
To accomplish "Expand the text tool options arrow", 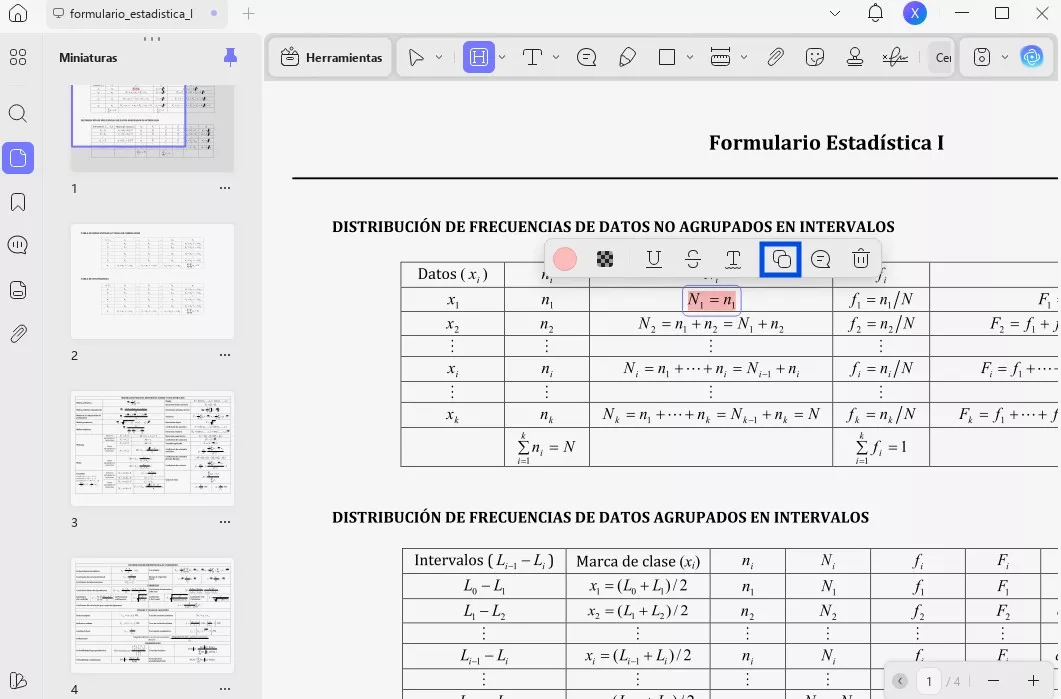I will coord(556,58).
